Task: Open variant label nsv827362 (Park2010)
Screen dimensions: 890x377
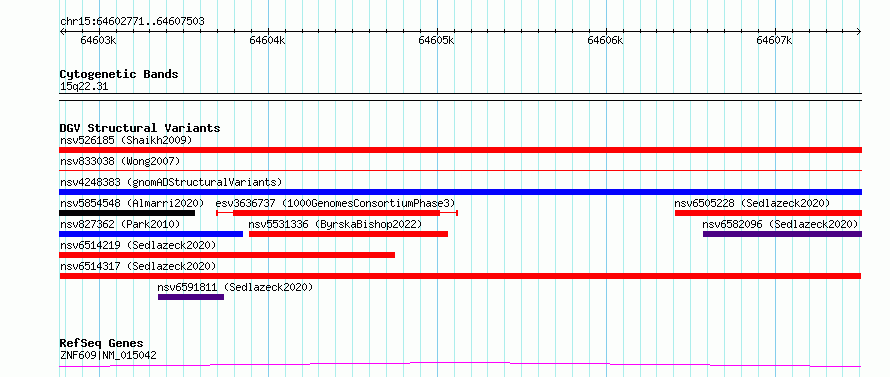Action: pos(120,224)
